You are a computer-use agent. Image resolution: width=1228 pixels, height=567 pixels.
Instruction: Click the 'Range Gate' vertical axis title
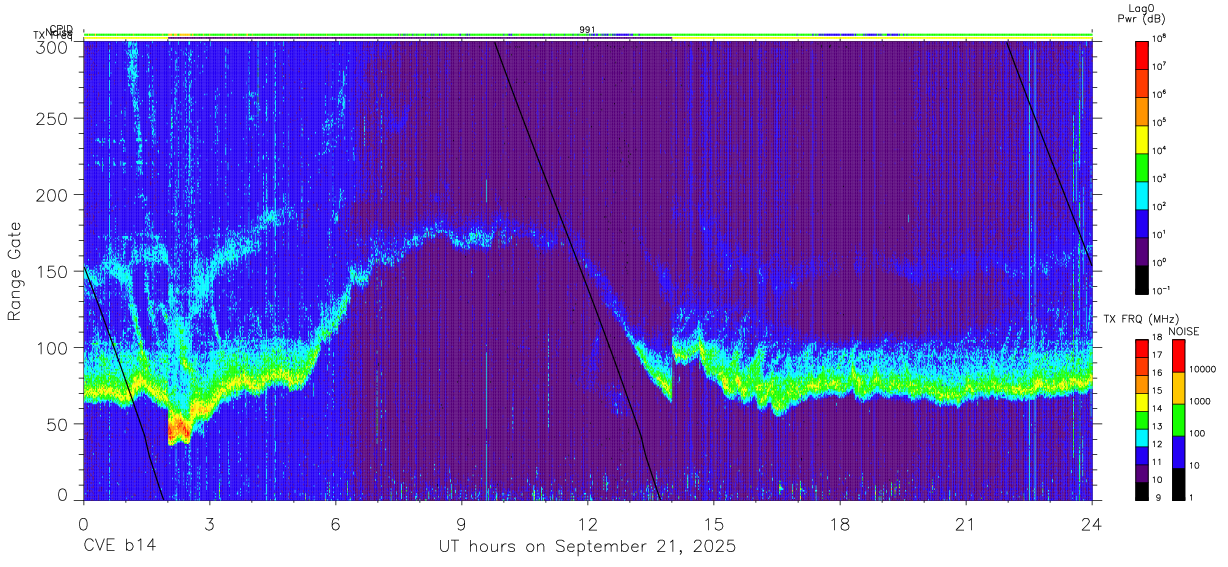15,270
